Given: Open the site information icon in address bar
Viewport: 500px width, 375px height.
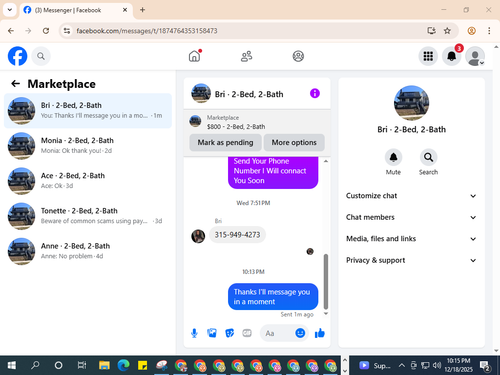Looking at the screenshot, I should [x=67, y=31].
